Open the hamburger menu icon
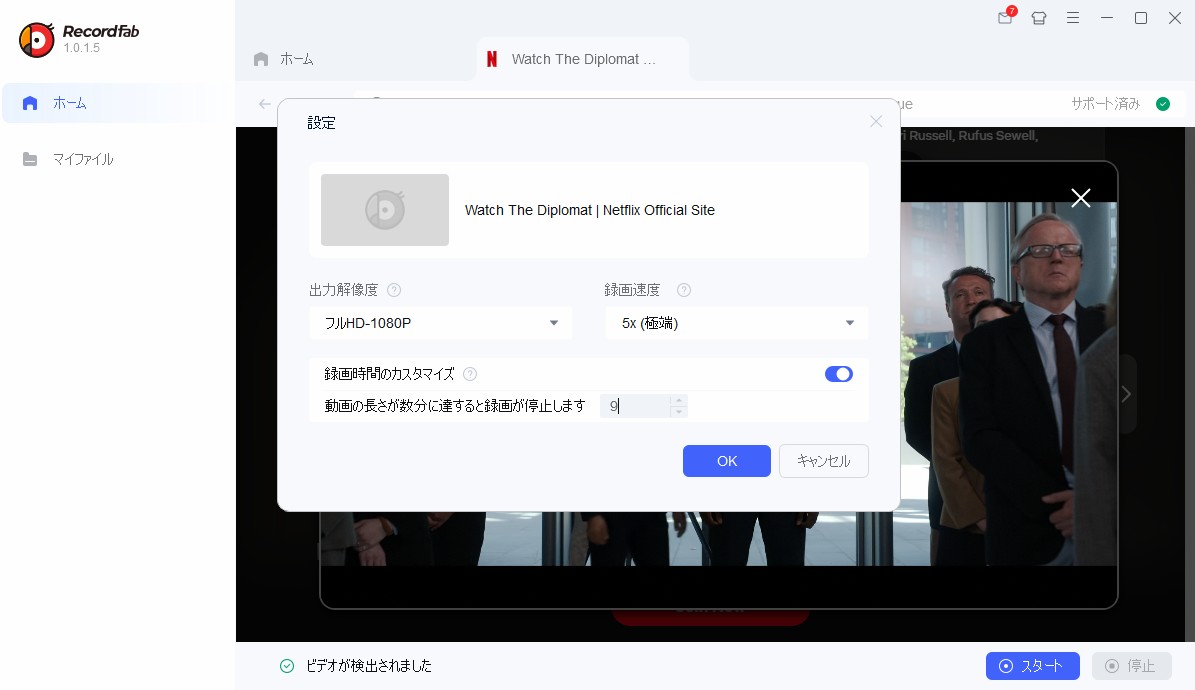The height and width of the screenshot is (690, 1195). click(1073, 18)
